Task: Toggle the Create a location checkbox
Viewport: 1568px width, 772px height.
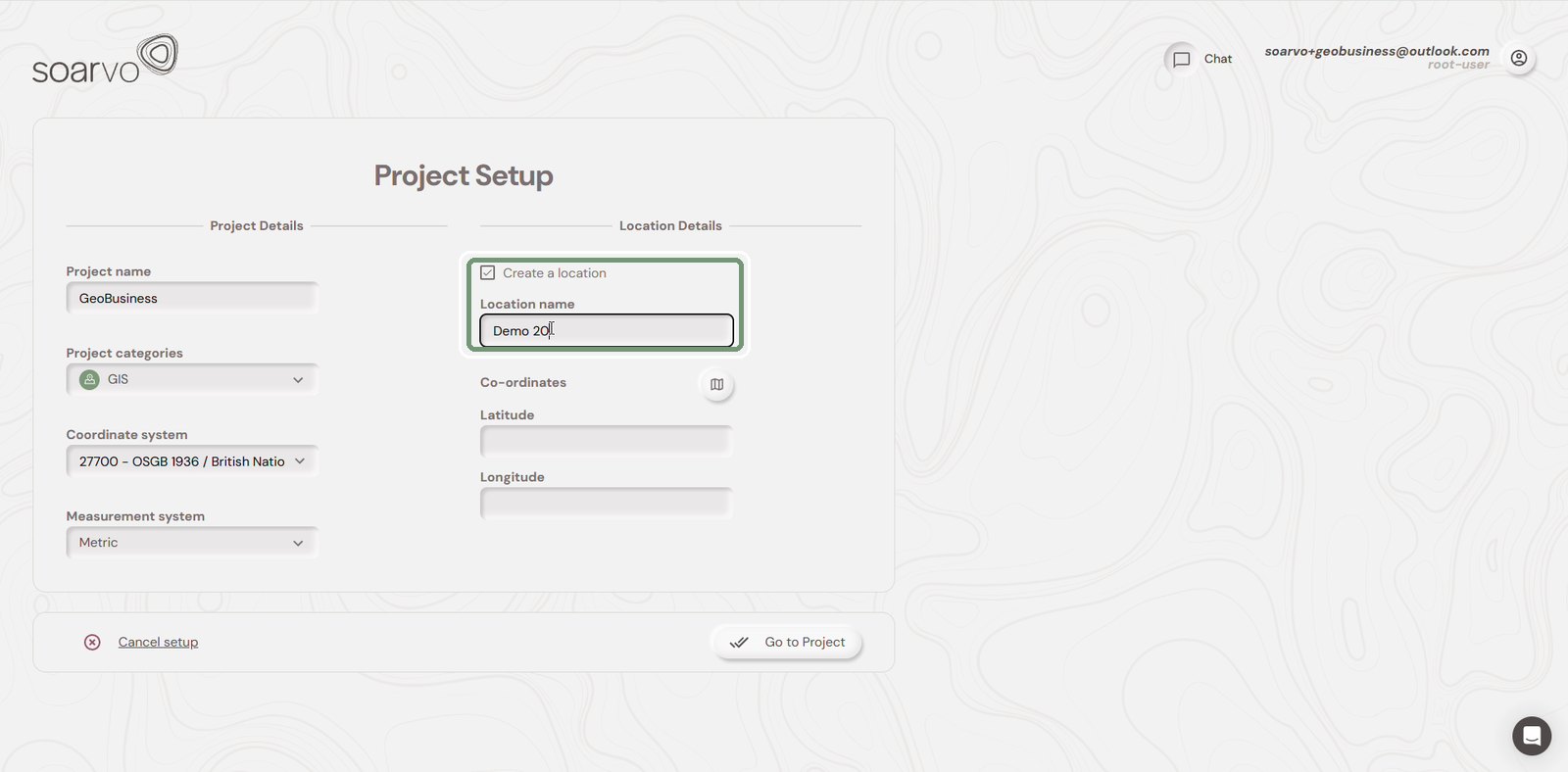Action: 488,273
